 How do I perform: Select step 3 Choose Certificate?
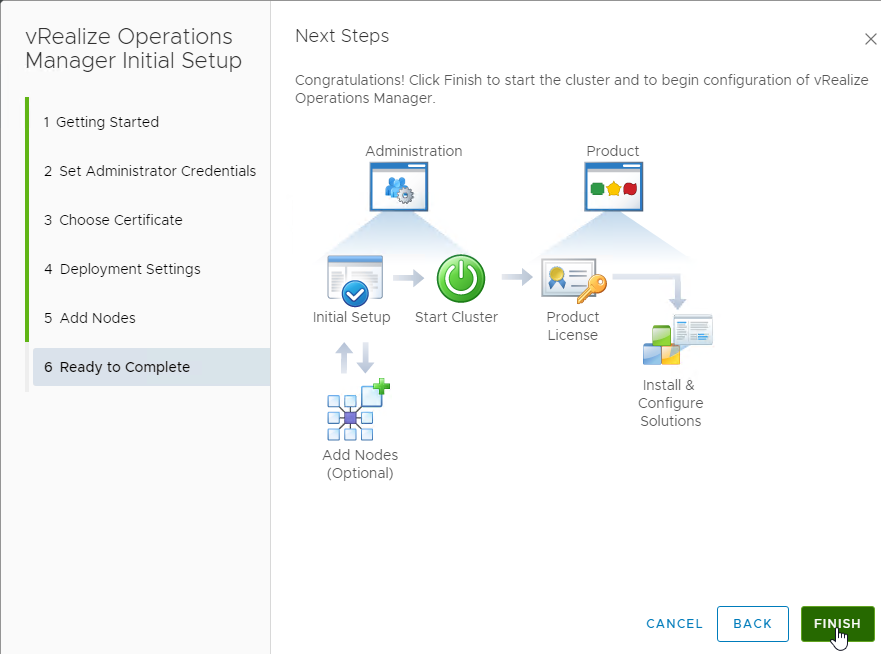tap(113, 220)
